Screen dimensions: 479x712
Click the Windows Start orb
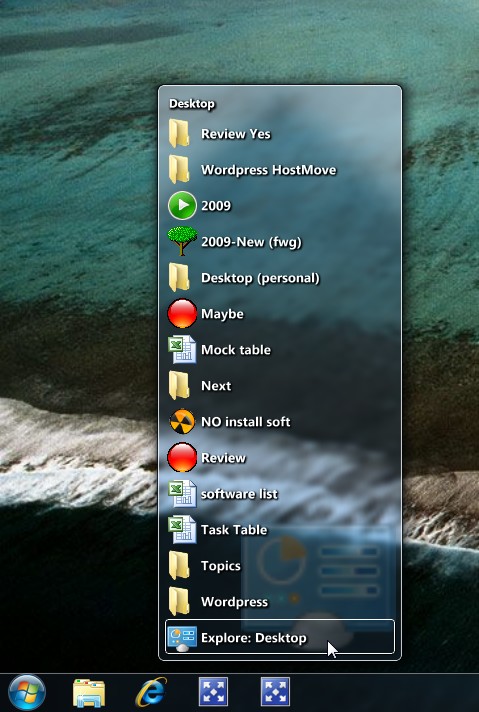pyautogui.click(x=27, y=692)
